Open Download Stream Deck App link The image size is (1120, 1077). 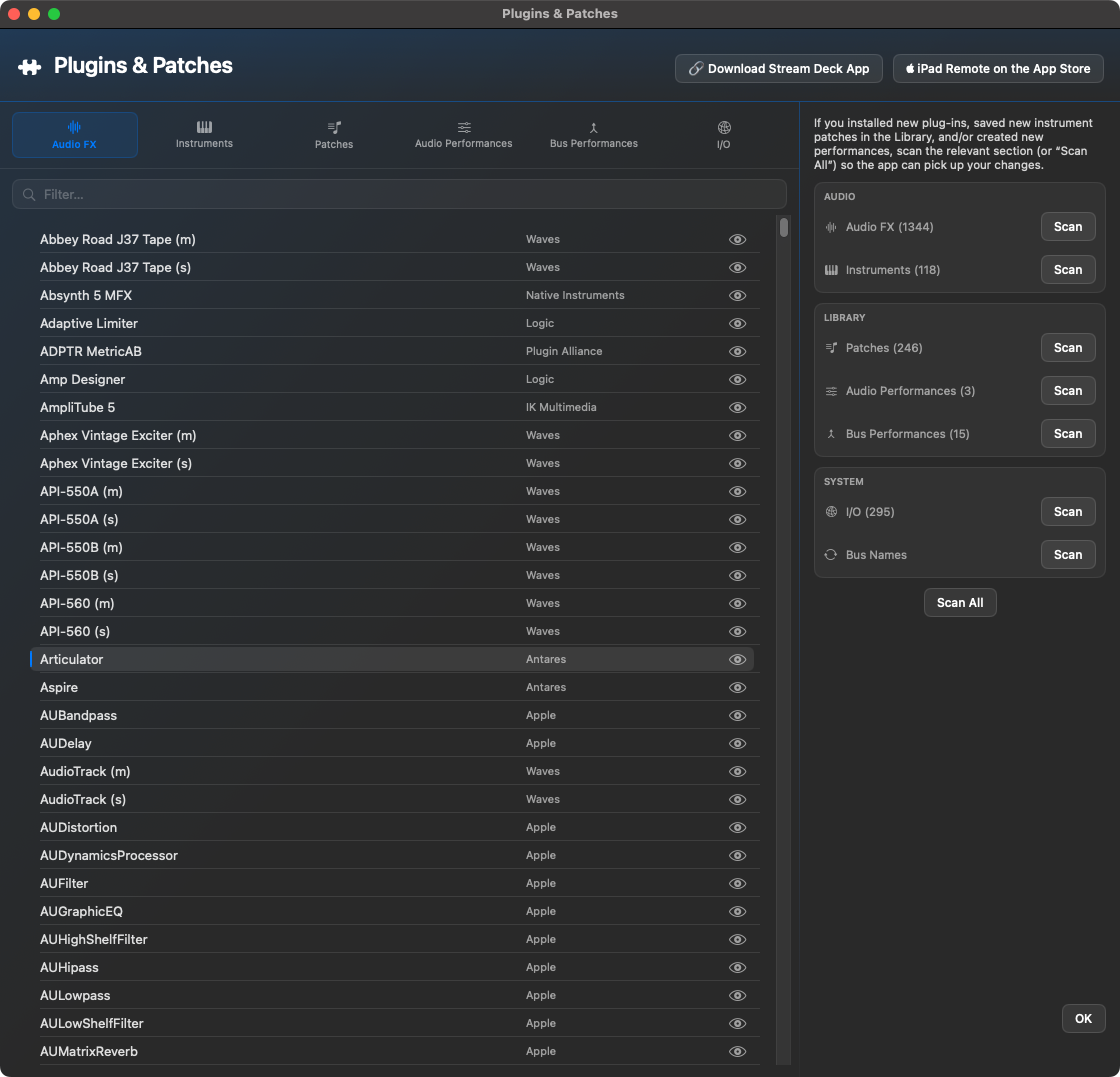pos(779,69)
